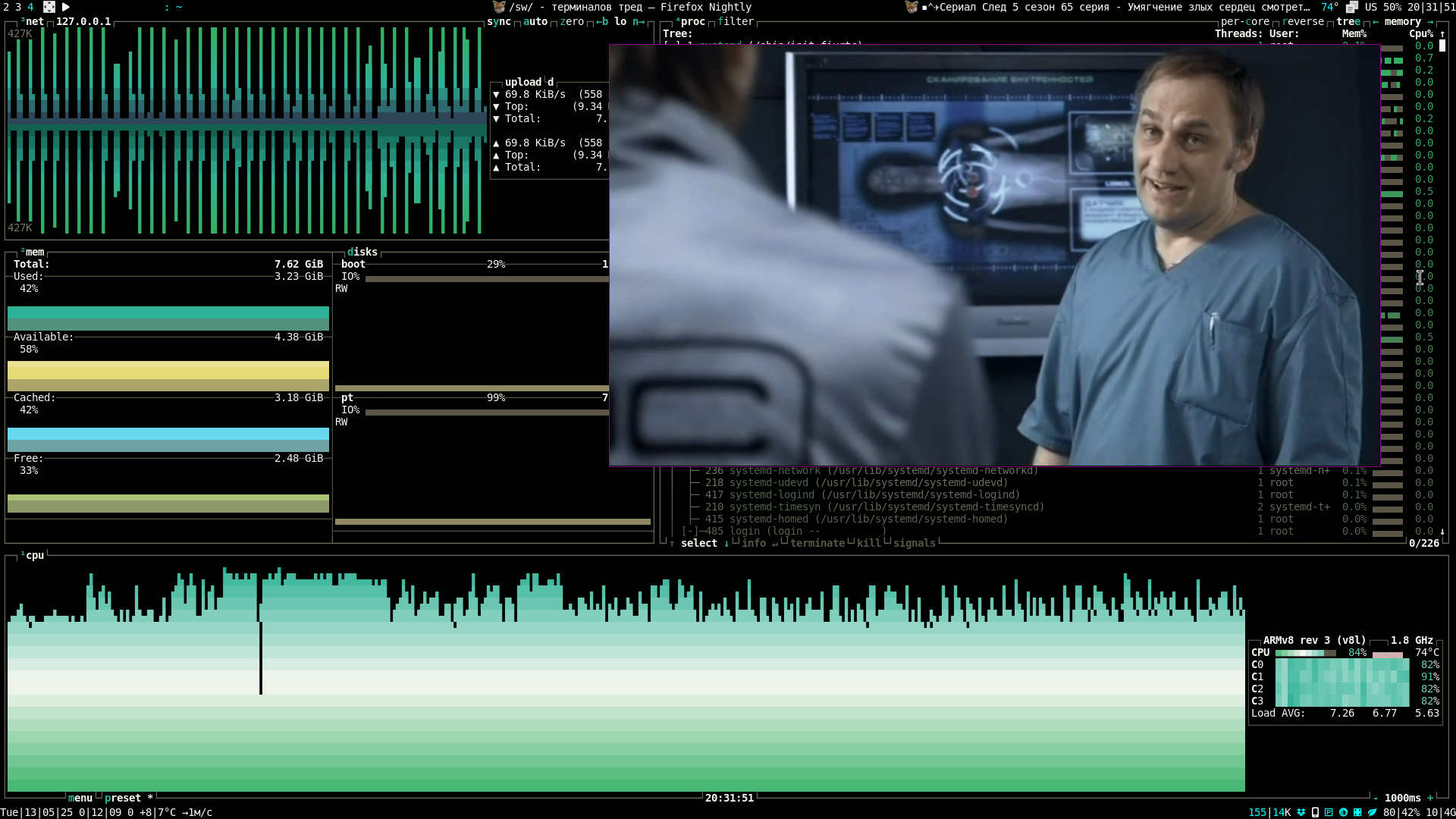Click the US keyboard layout indicator

click(1371, 7)
